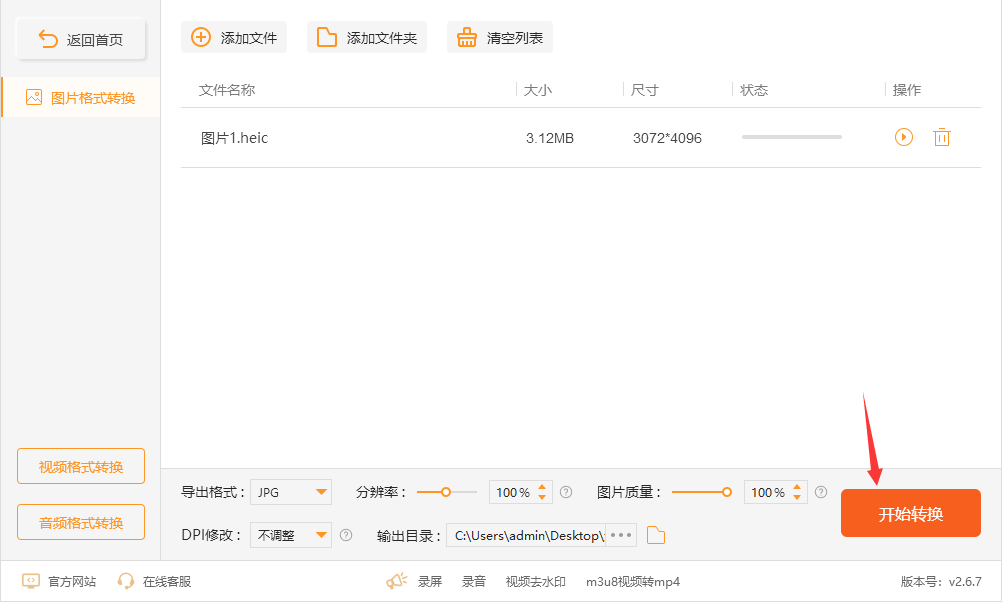Click the 版本号 v2.6.7 text
1002x602 pixels.
point(941,582)
